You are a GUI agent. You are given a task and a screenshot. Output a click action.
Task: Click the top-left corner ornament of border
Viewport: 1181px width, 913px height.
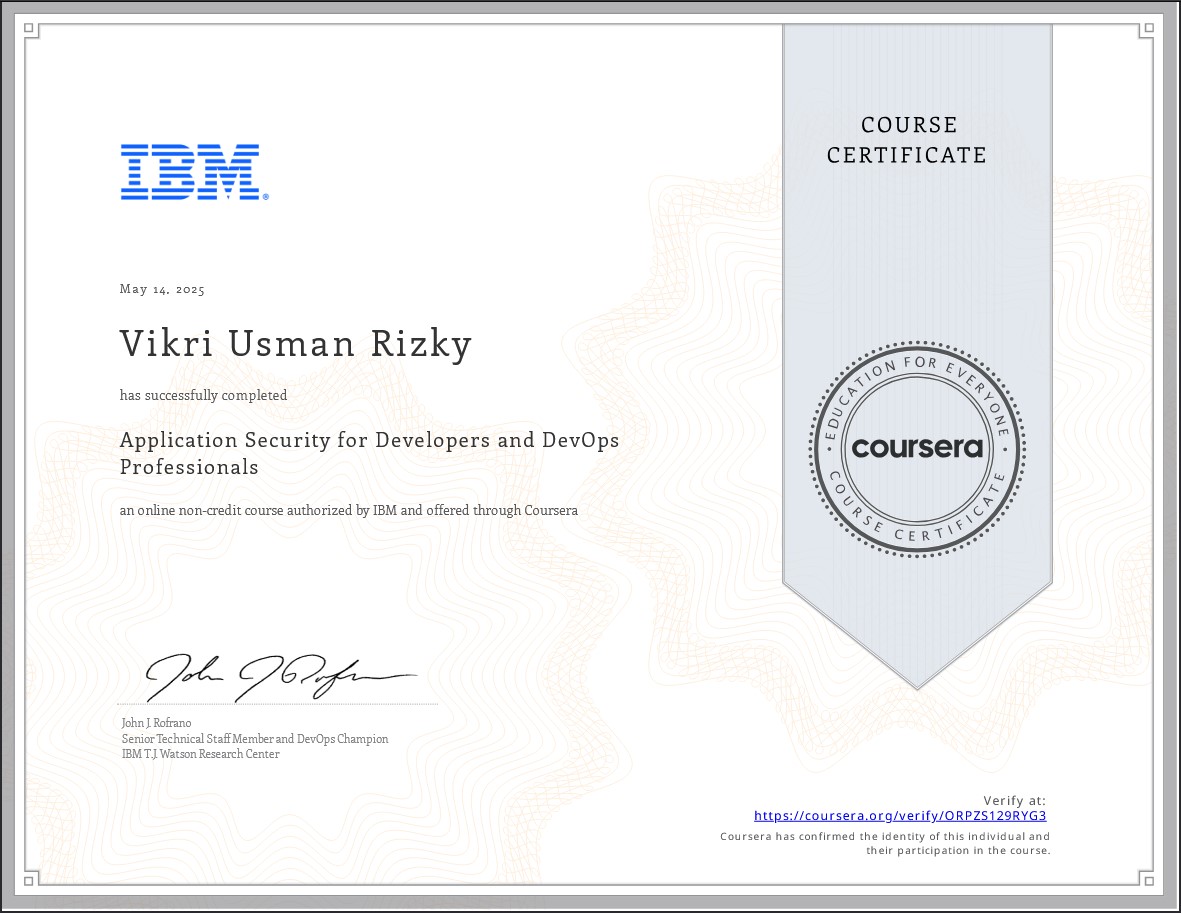click(31, 31)
